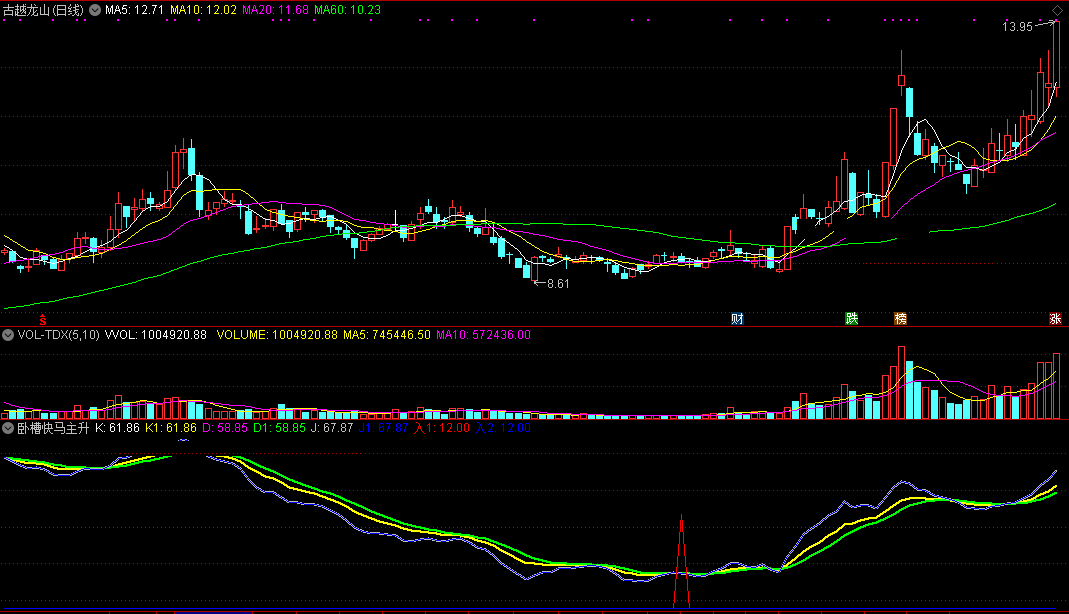Click the volume MA10: 572436.00 label

click(483, 335)
